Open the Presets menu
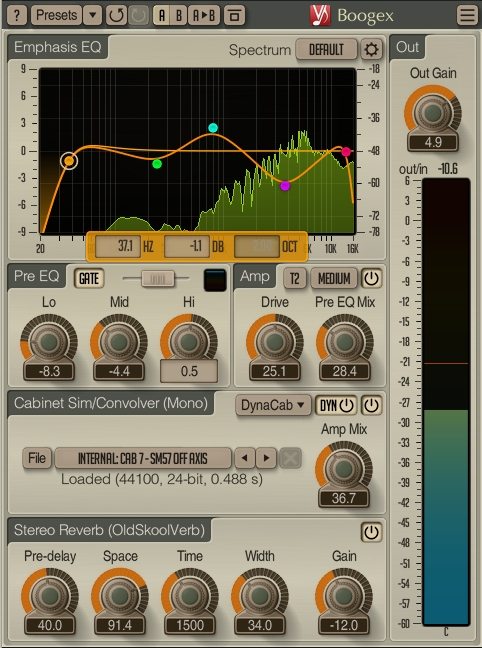The height and width of the screenshot is (648, 482). 56,16
